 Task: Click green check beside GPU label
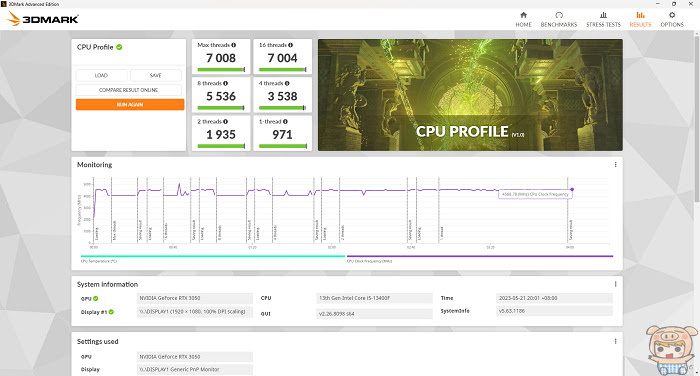[96, 298]
